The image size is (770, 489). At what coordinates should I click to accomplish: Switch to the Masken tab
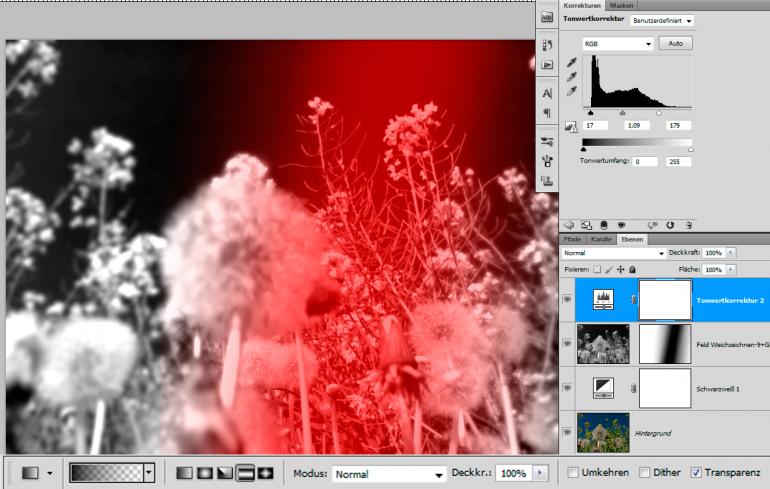point(621,5)
